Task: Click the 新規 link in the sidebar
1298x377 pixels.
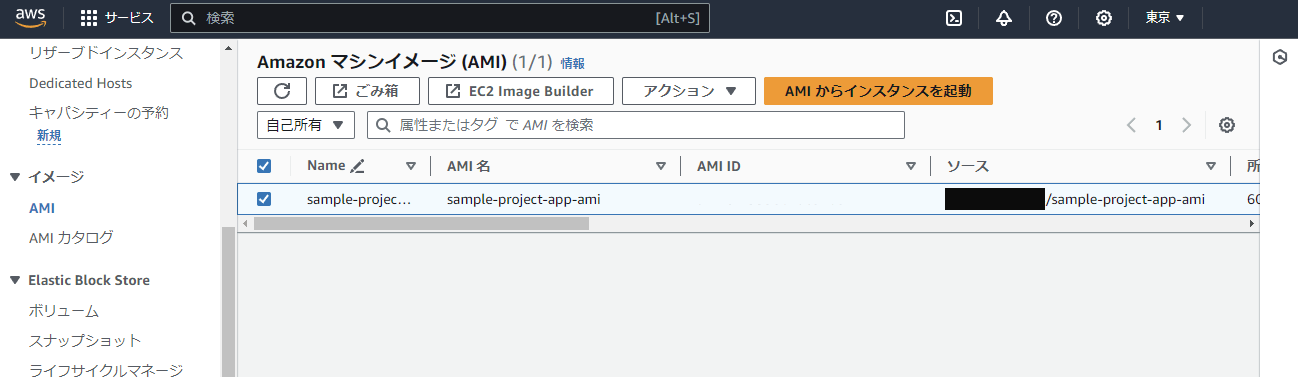Action: [49, 136]
